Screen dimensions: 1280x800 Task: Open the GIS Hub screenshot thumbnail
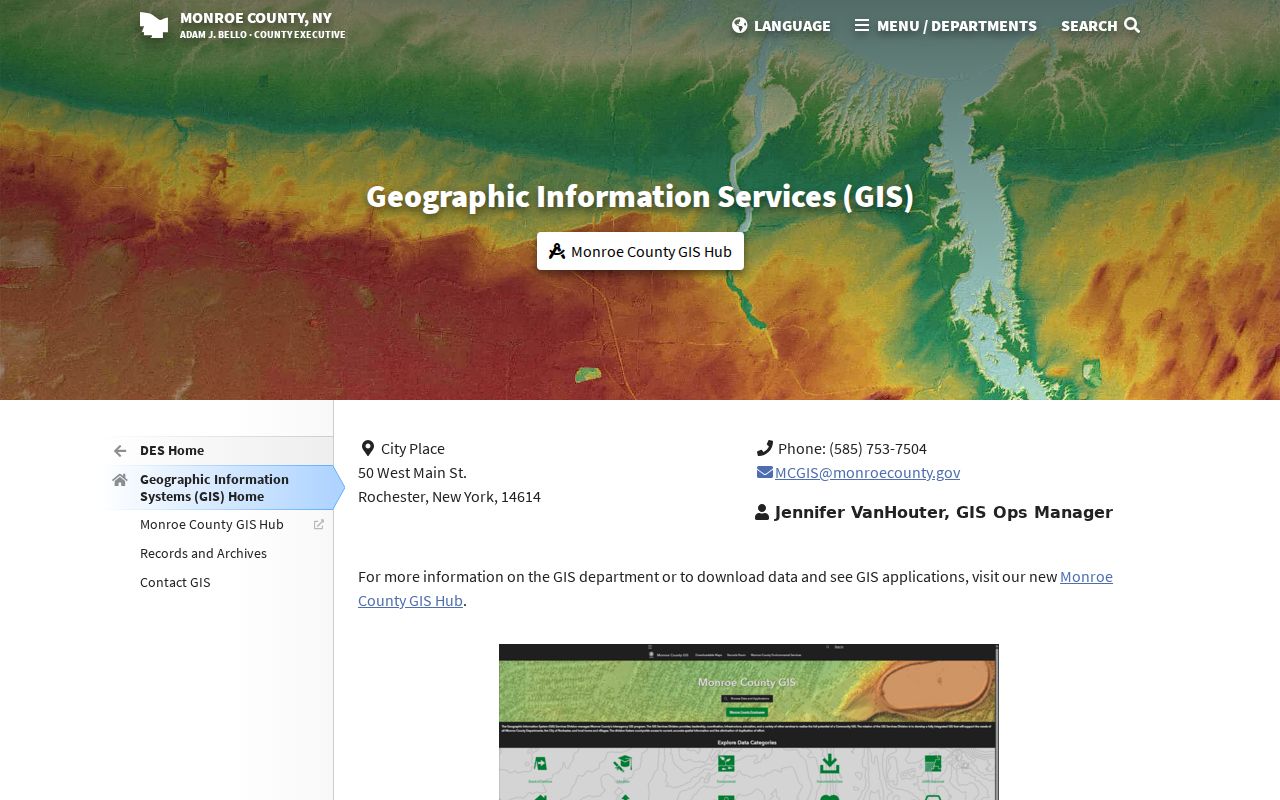coord(749,722)
